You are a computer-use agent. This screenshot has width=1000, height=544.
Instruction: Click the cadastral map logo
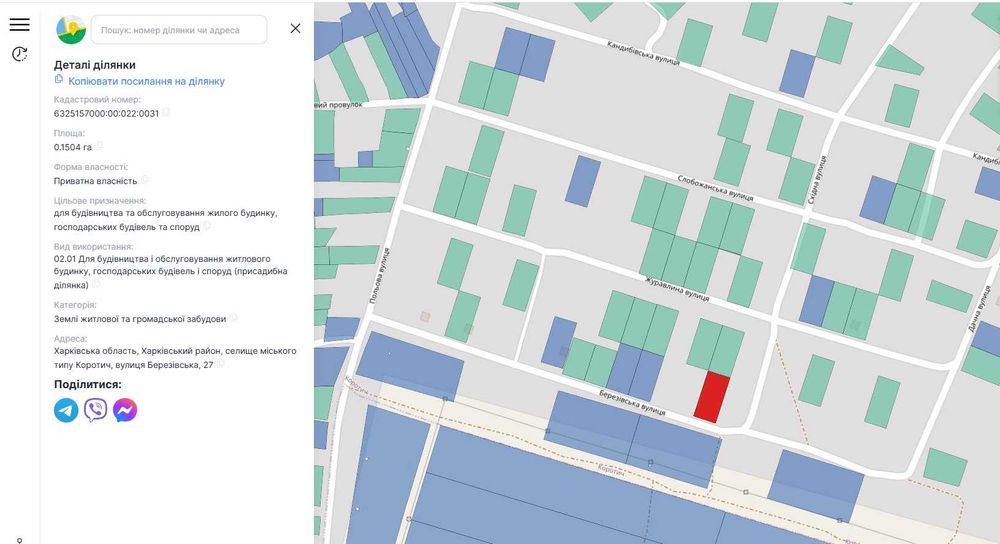tap(71, 29)
